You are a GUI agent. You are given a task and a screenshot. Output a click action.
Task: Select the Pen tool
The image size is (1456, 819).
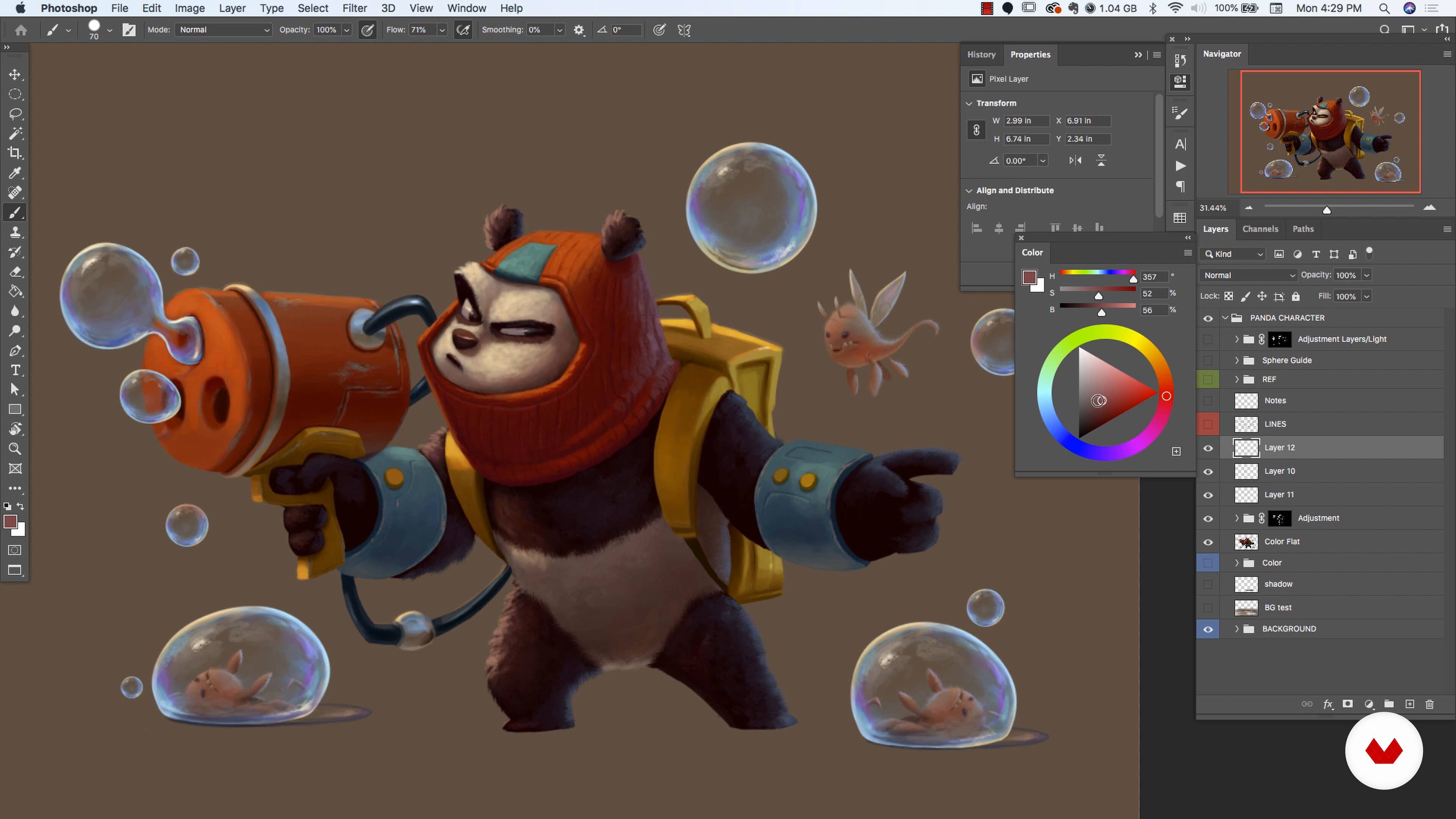pos(15,351)
